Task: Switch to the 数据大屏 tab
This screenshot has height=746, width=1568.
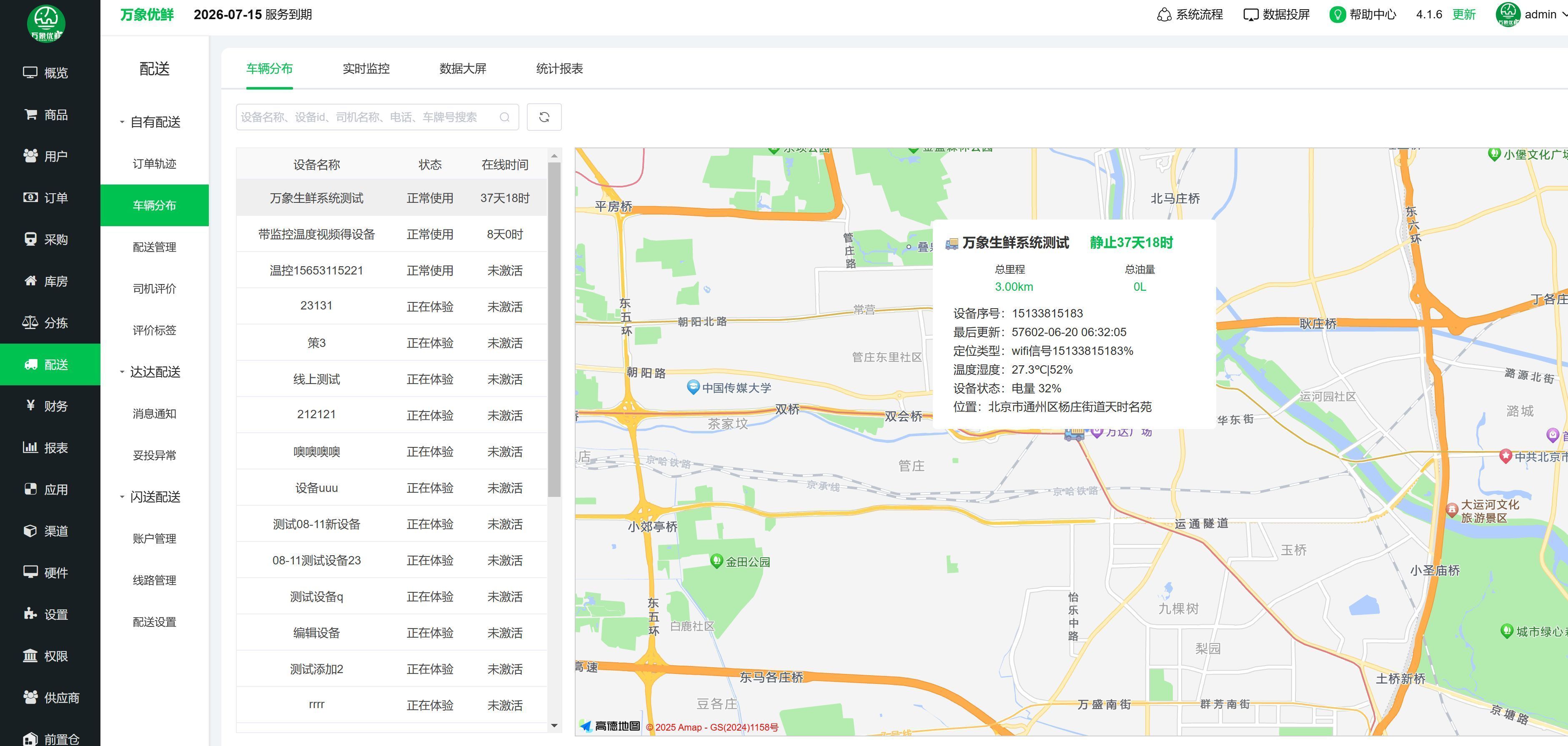Action: (x=463, y=69)
